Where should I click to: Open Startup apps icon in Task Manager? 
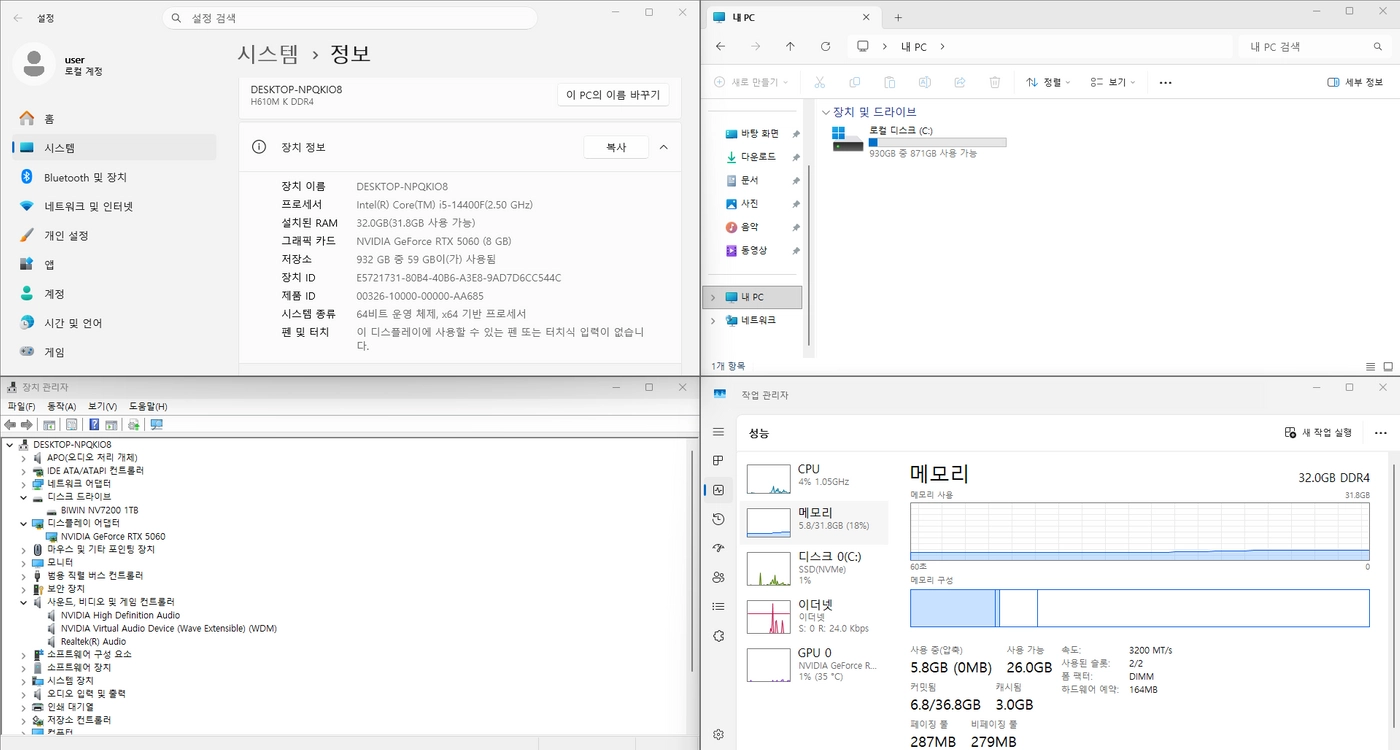[x=718, y=548]
